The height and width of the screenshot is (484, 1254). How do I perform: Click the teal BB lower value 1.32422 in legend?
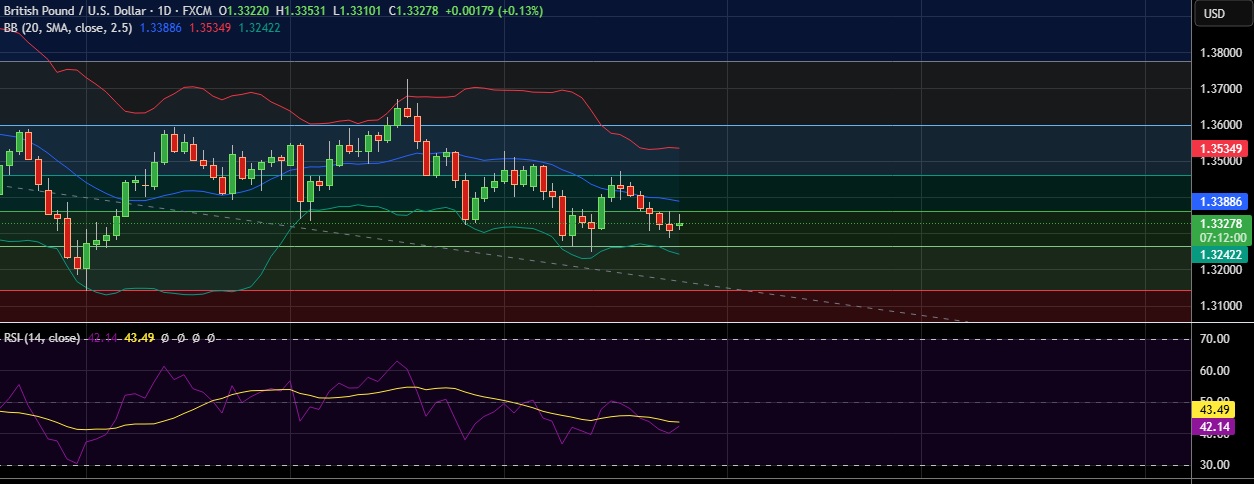tap(259, 28)
